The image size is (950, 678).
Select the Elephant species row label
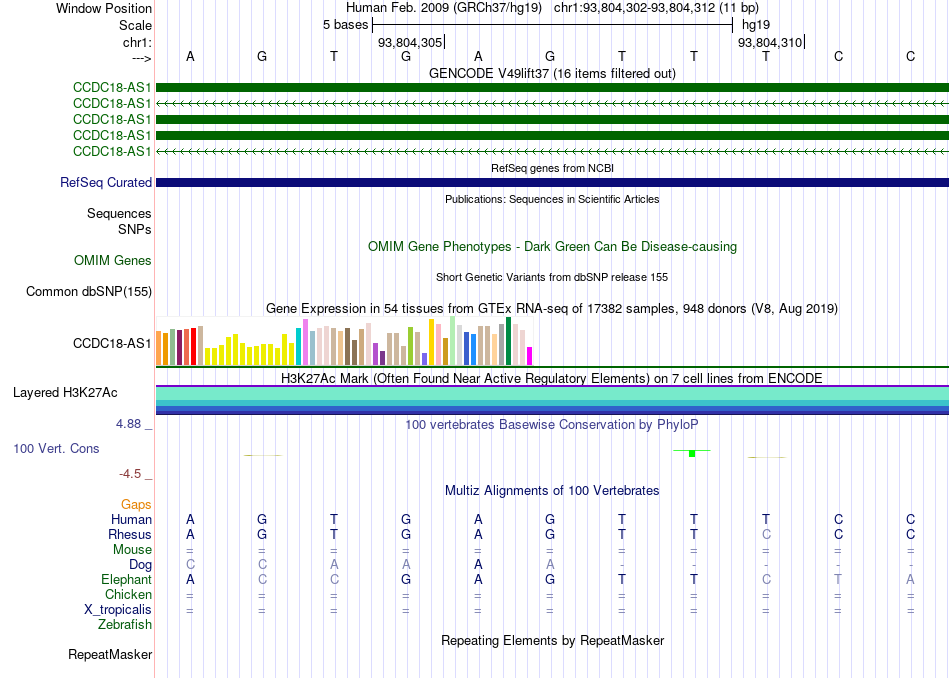[126, 579]
